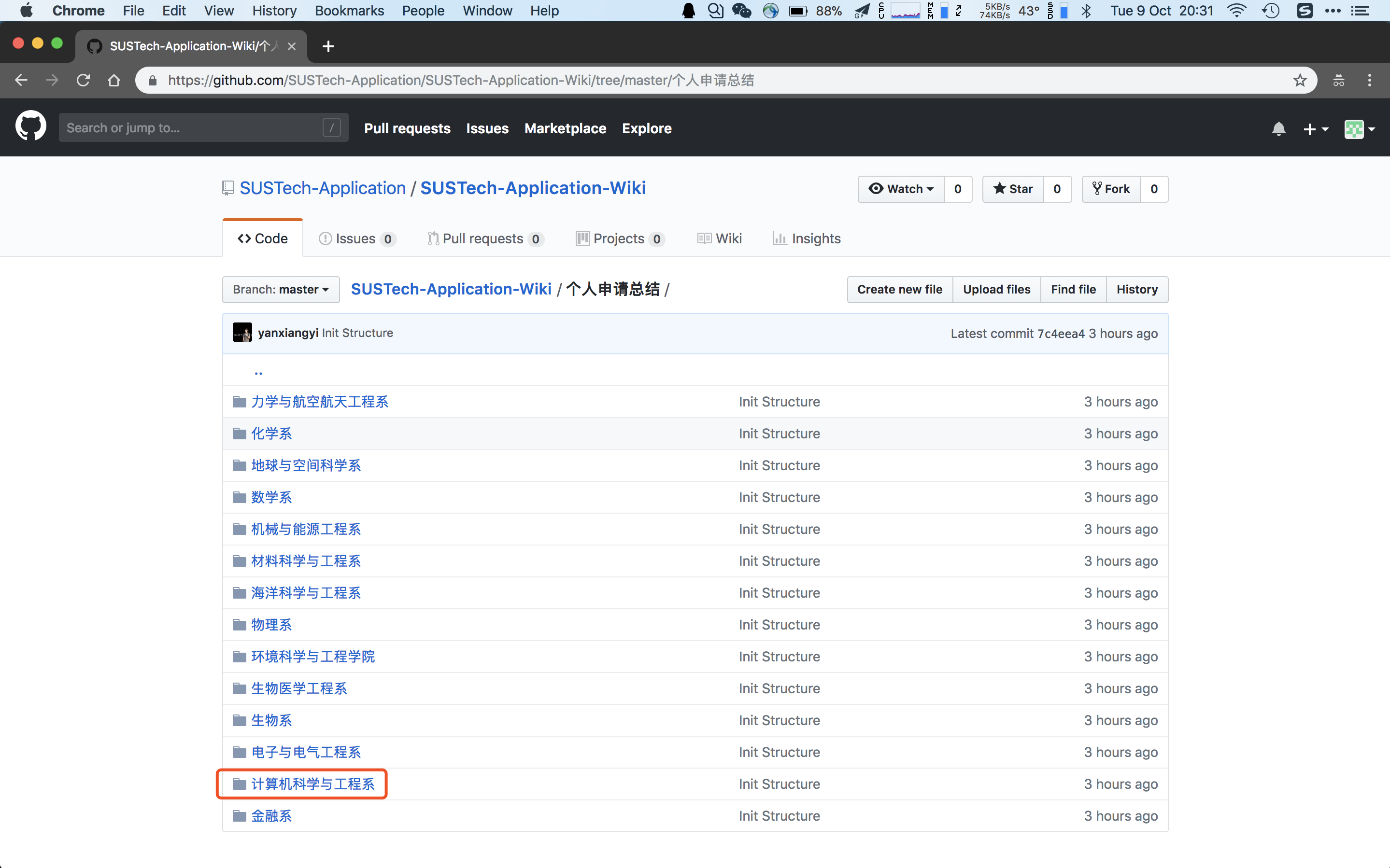Switch to the Wiki tab
This screenshot has width=1390, height=868.
click(x=720, y=239)
